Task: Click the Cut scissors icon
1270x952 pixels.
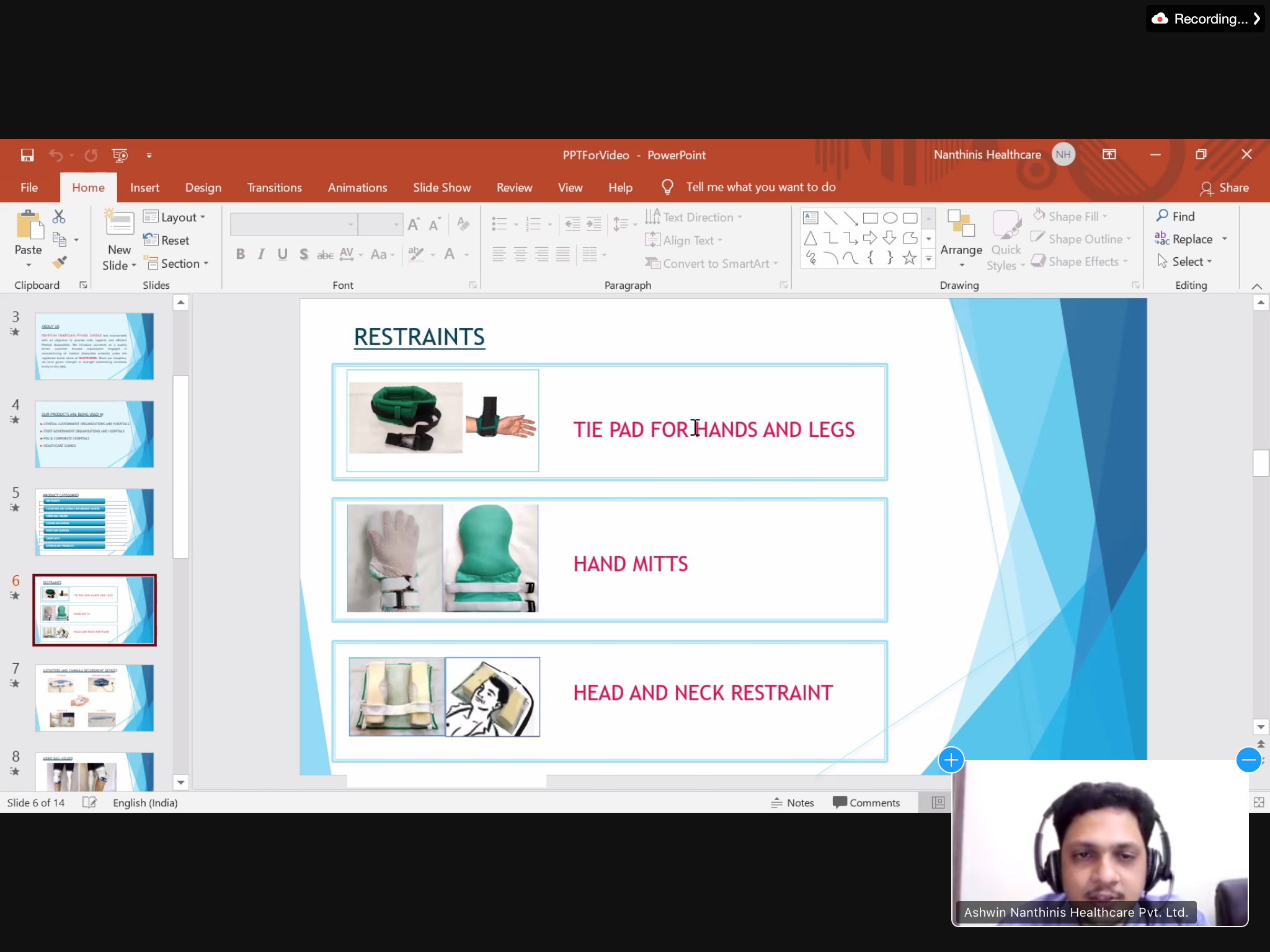Action: coord(59,216)
